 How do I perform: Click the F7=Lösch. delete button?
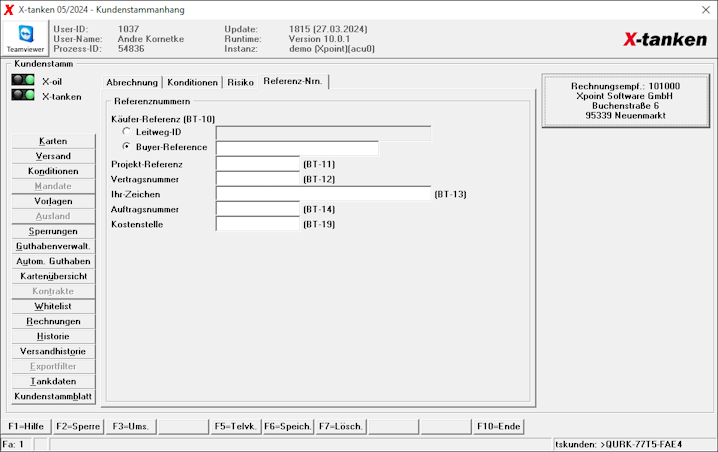[x=341, y=426]
